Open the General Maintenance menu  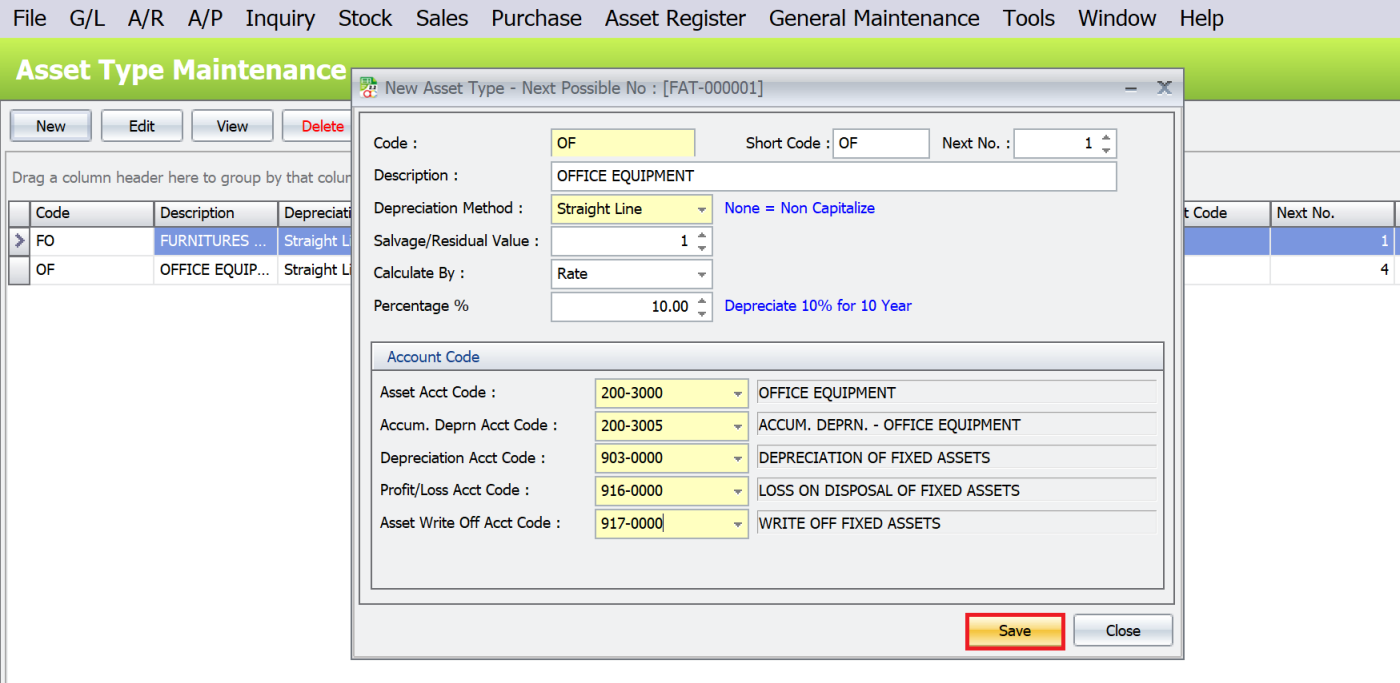point(874,18)
